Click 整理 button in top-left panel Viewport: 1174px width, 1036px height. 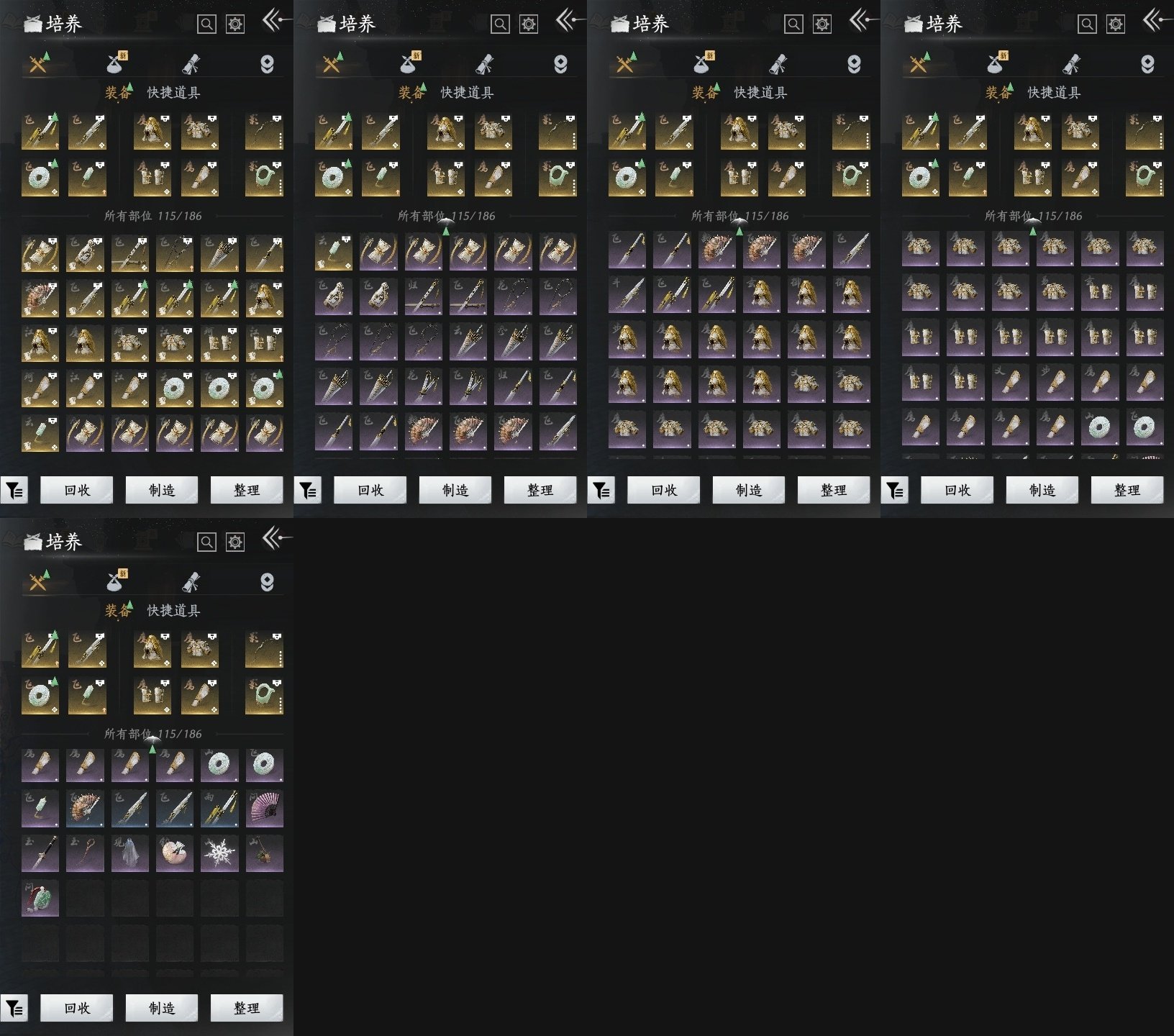(x=247, y=490)
